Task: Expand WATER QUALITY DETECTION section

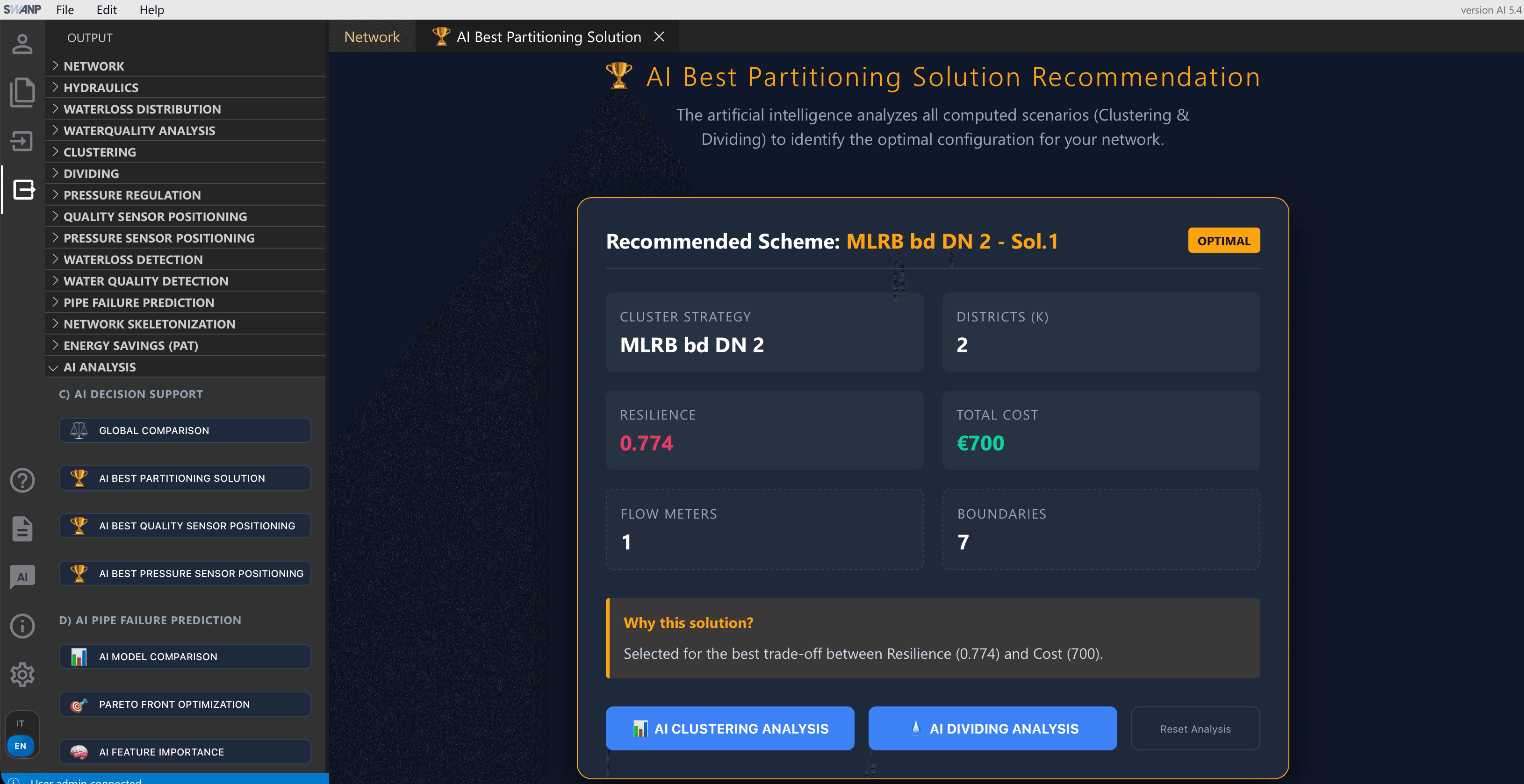Action: pos(185,281)
